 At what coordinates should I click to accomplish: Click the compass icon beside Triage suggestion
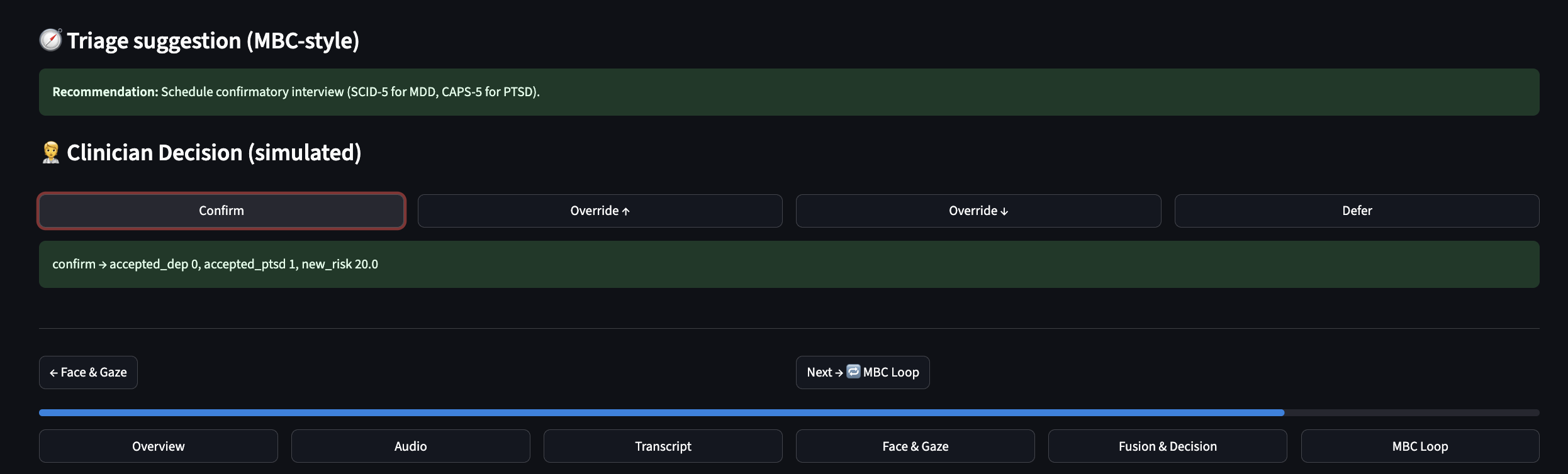pos(50,40)
